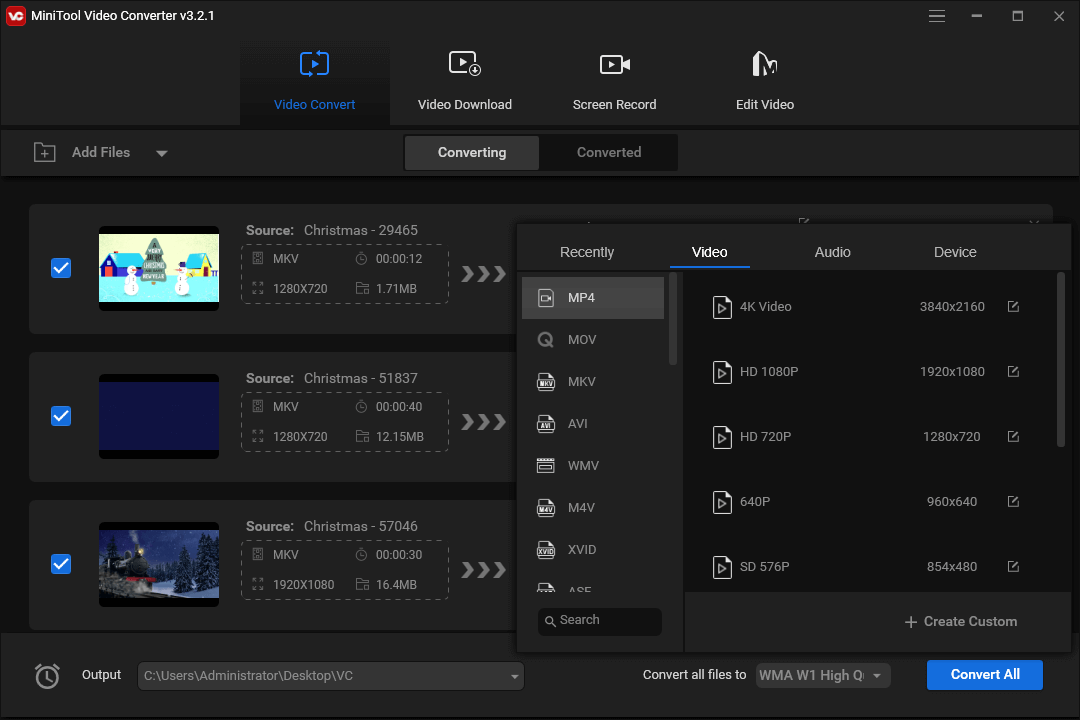The image size is (1080, 720).
Task: Edit the HD 1080P preset settings
Action: (1013, 371)
